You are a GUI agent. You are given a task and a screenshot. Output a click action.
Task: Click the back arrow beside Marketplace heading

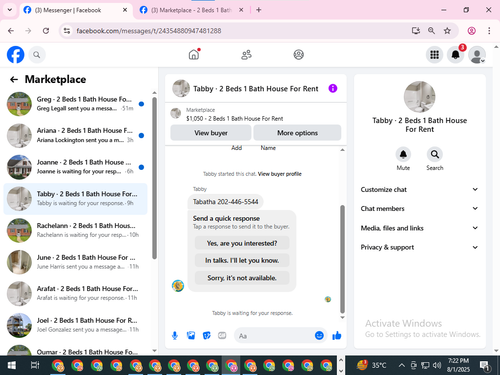14,79
